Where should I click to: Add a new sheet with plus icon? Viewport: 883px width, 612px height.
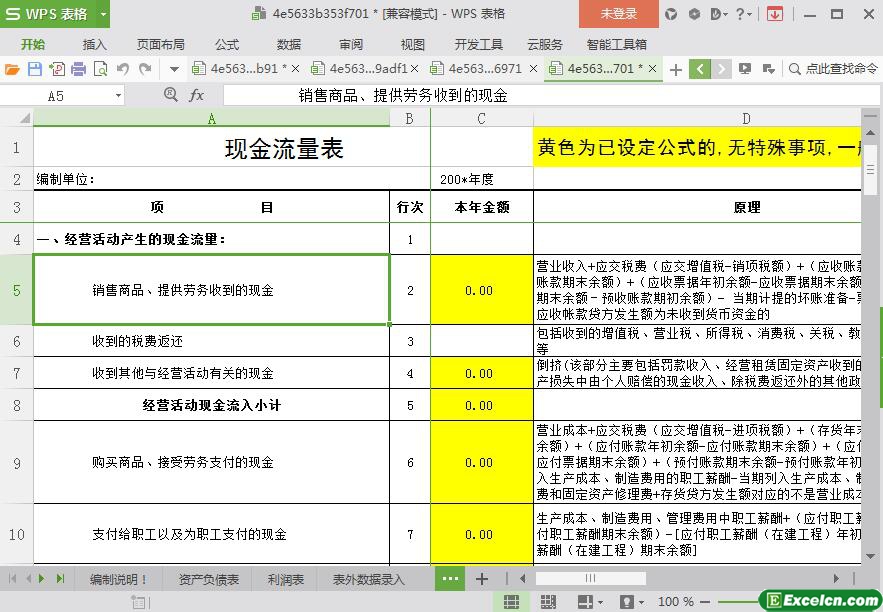click(481, 579)
